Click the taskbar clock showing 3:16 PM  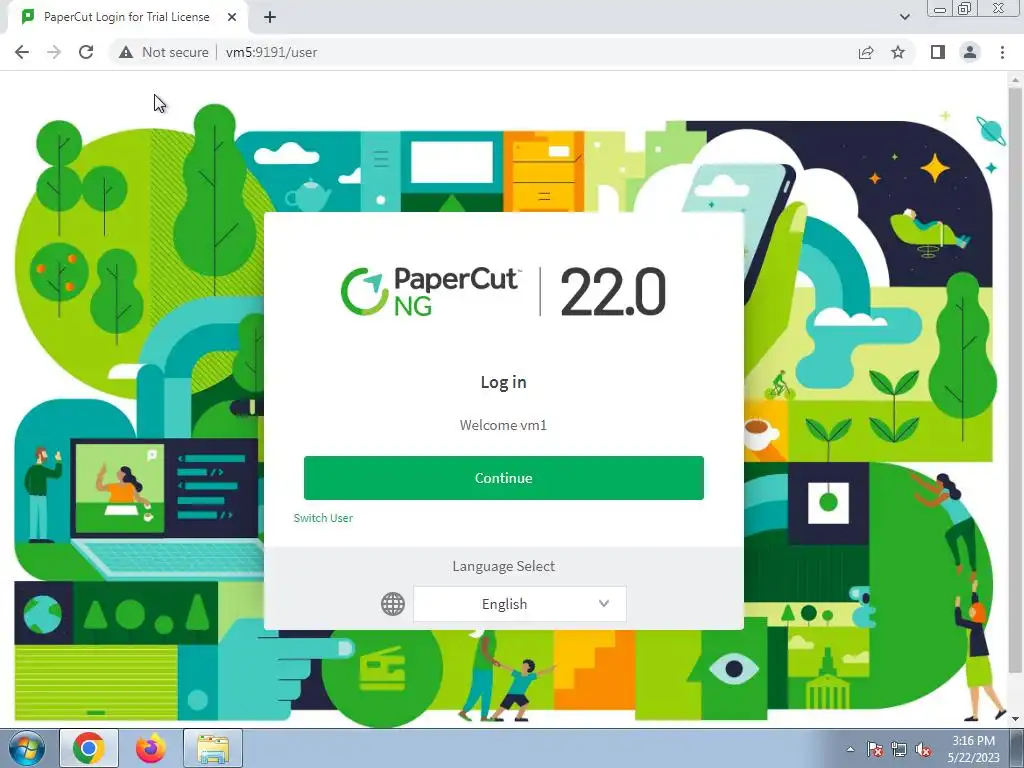coord(974,749)
